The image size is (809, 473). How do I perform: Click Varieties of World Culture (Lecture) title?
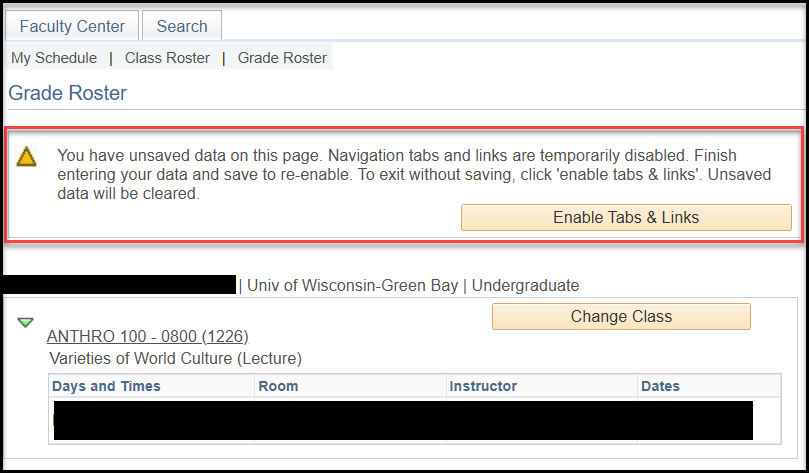click(x=175, y=358)
